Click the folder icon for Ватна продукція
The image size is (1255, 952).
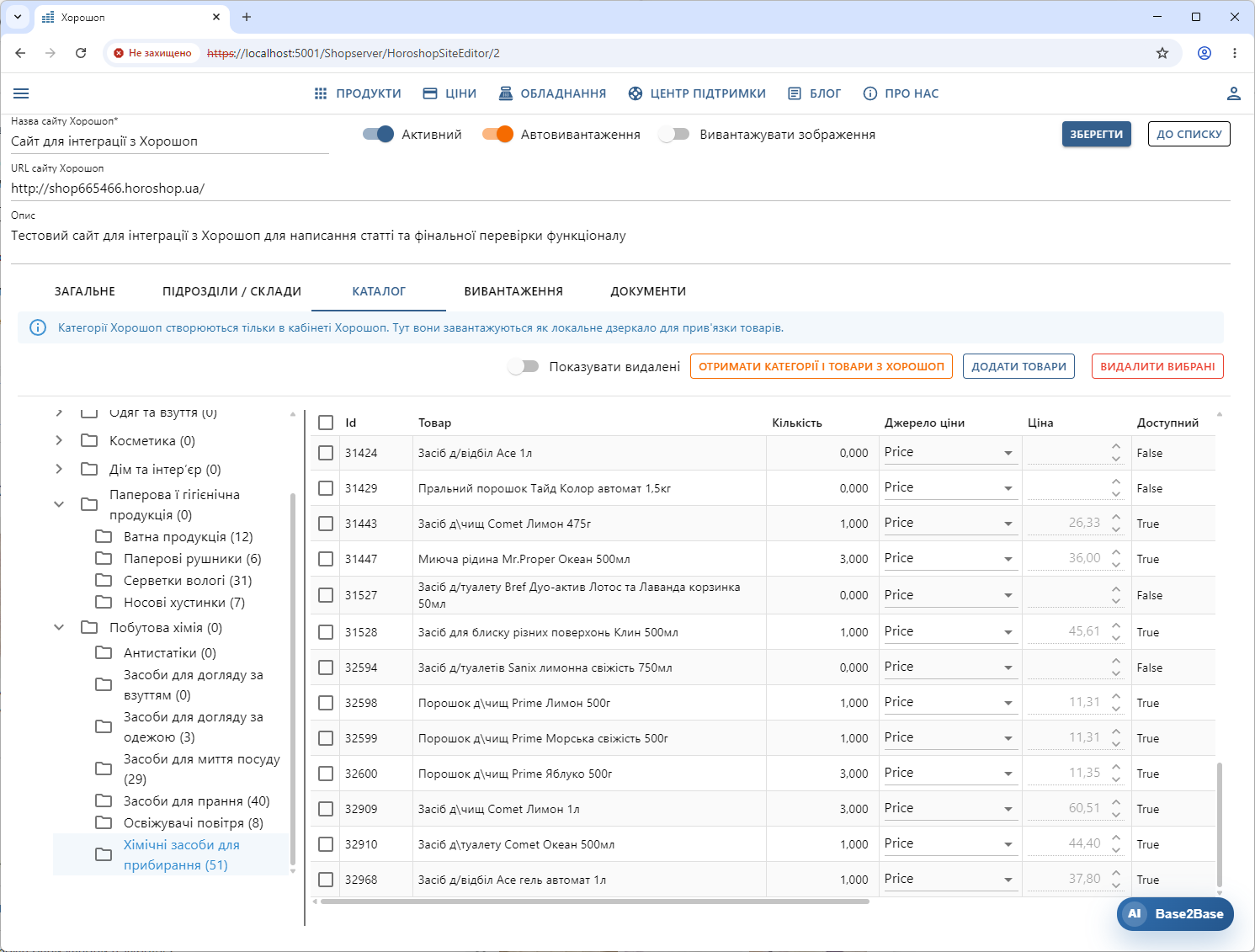pyautogui.click(x=104, y=536)
